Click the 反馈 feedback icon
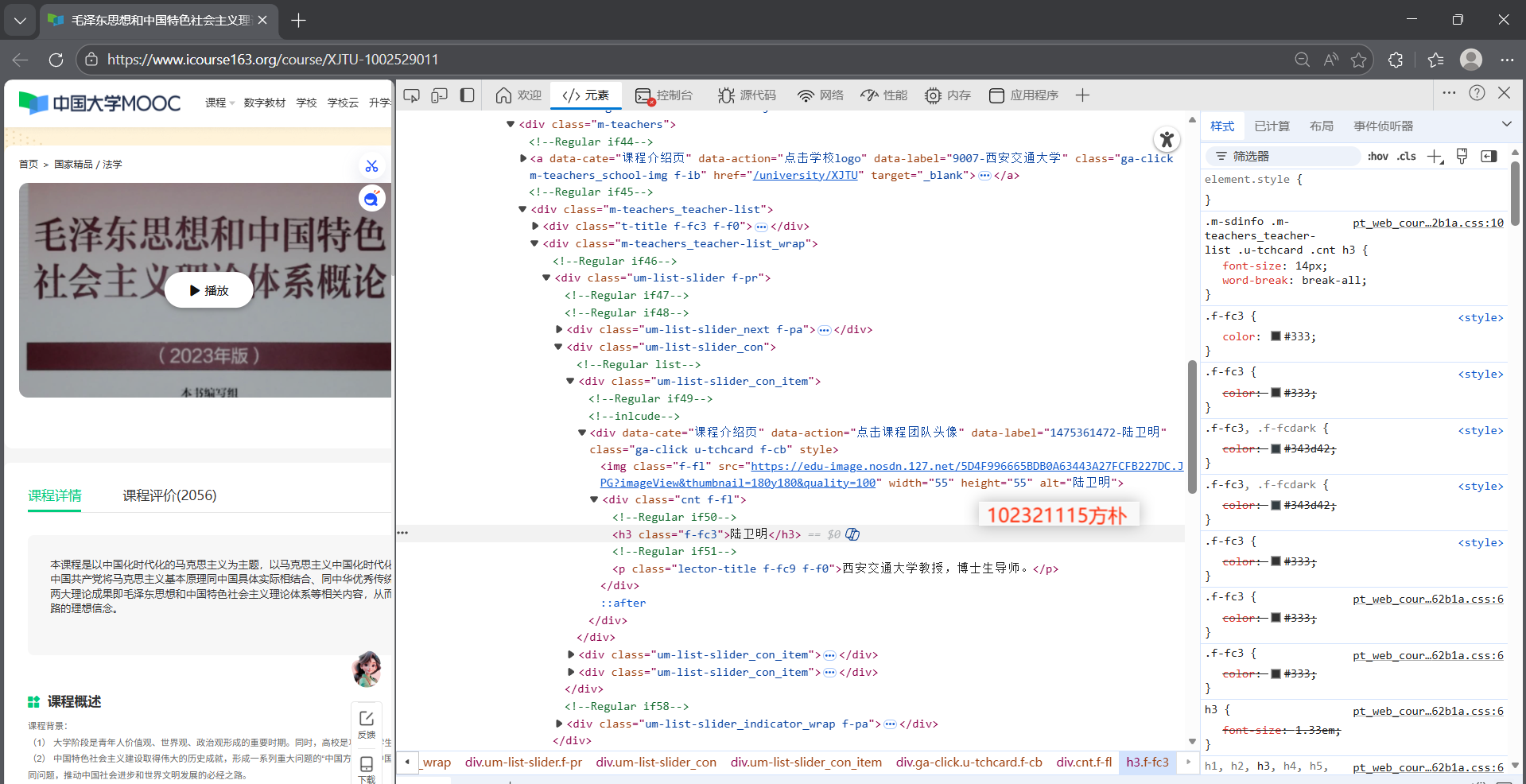Image resolution: width=1526 pixels, height=784 pixels. 367,724
